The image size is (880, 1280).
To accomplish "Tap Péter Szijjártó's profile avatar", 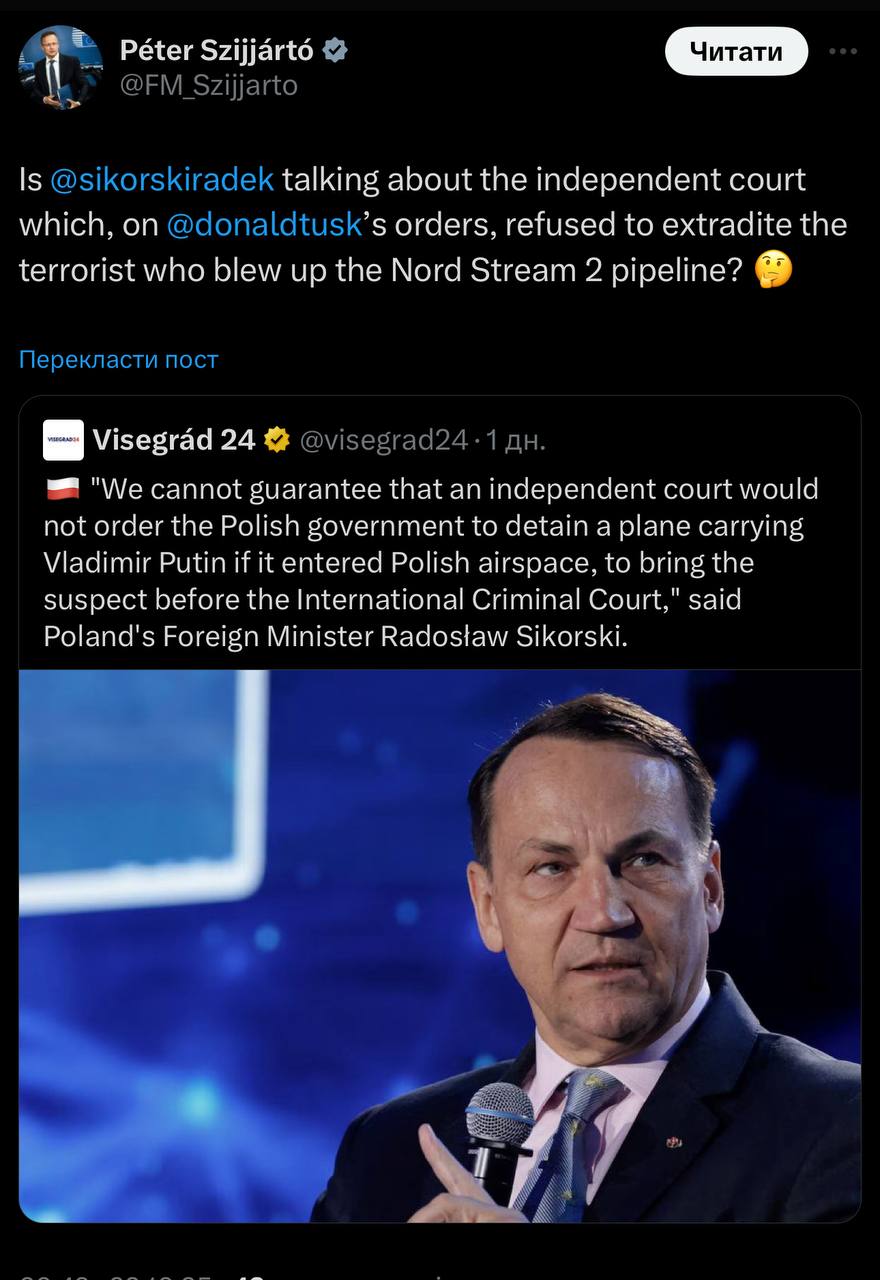I will click(60, 66).
